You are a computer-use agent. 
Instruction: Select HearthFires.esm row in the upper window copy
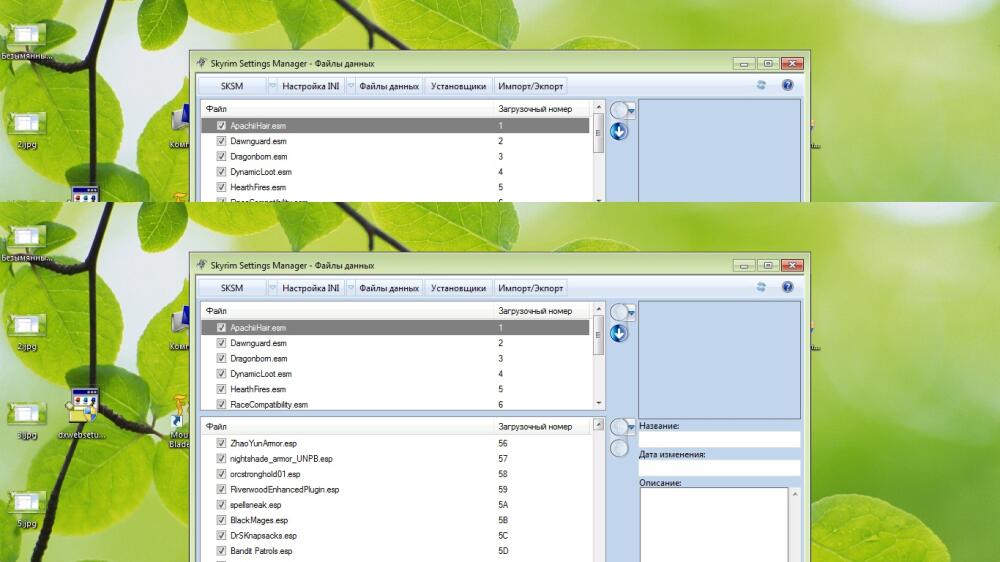pyautogui.click(x=395, y=187)
